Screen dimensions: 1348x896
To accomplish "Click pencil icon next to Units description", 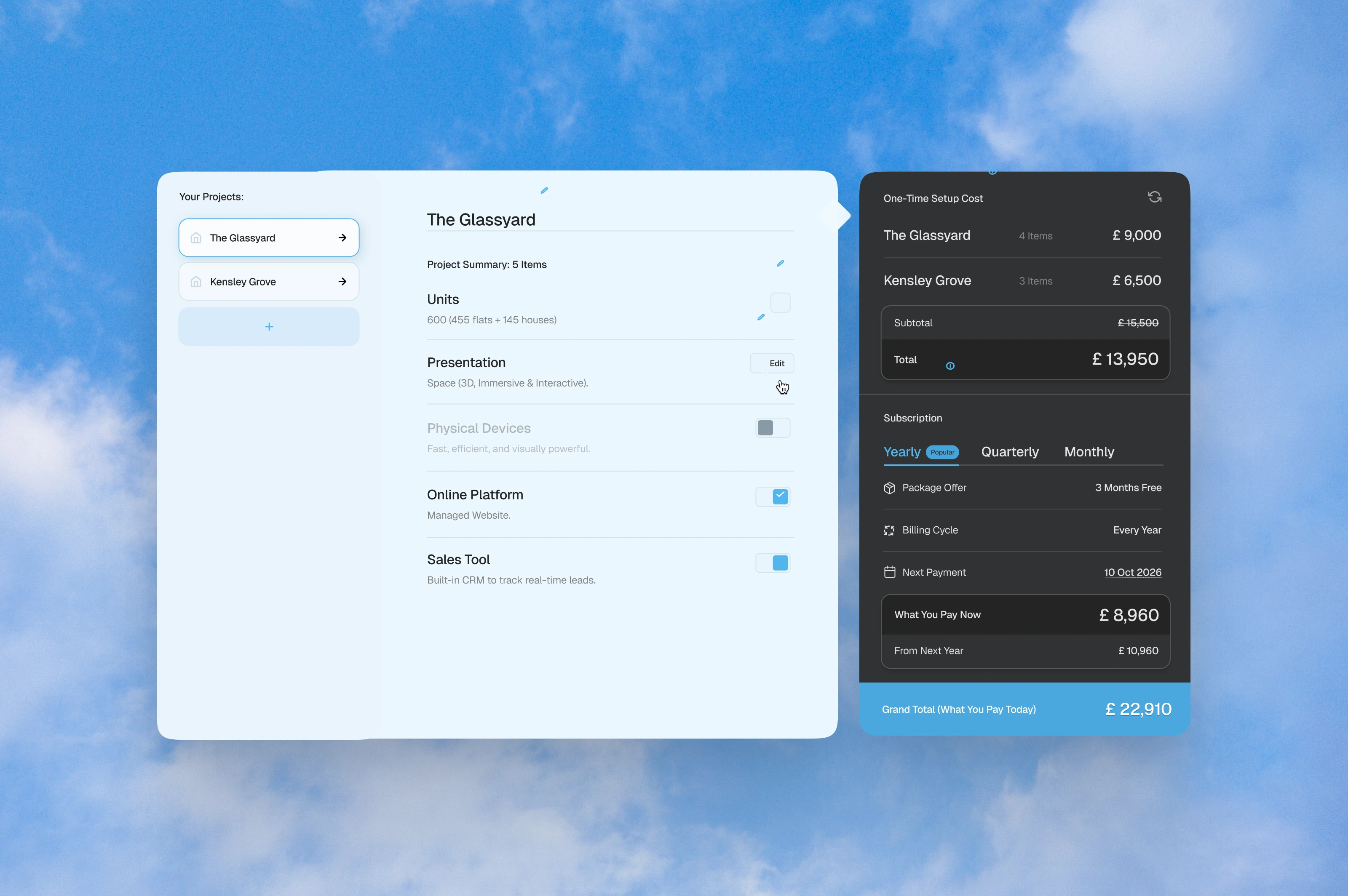I will point(761,317).
